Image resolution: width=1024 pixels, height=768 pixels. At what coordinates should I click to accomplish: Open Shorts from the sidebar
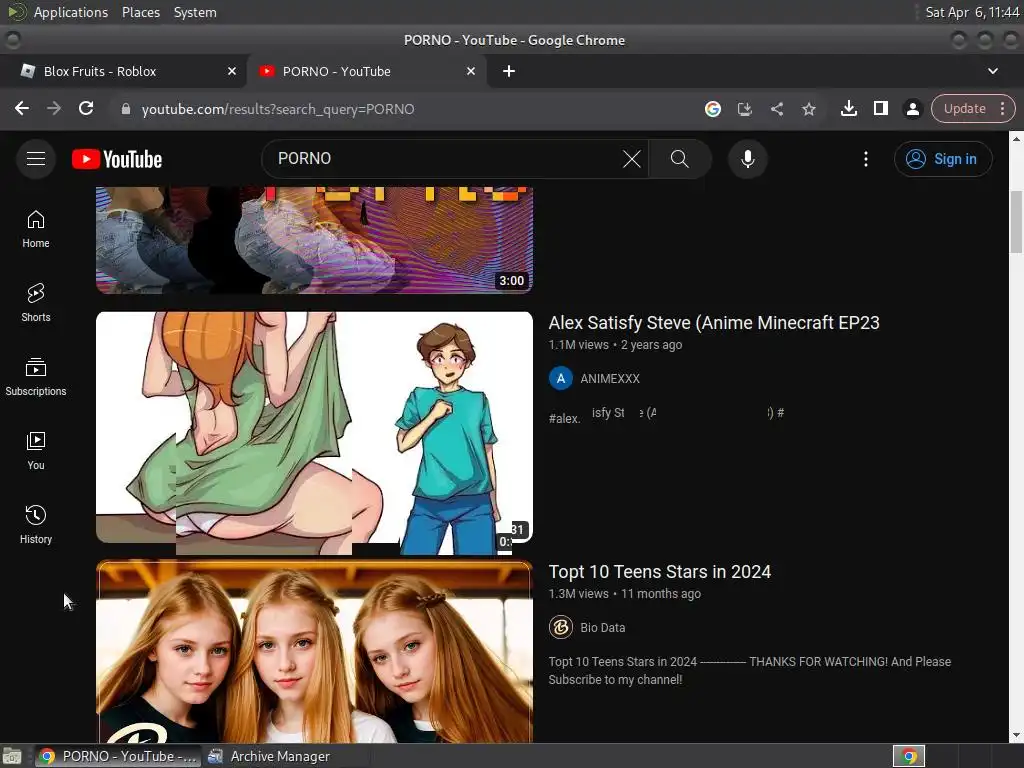35,303
